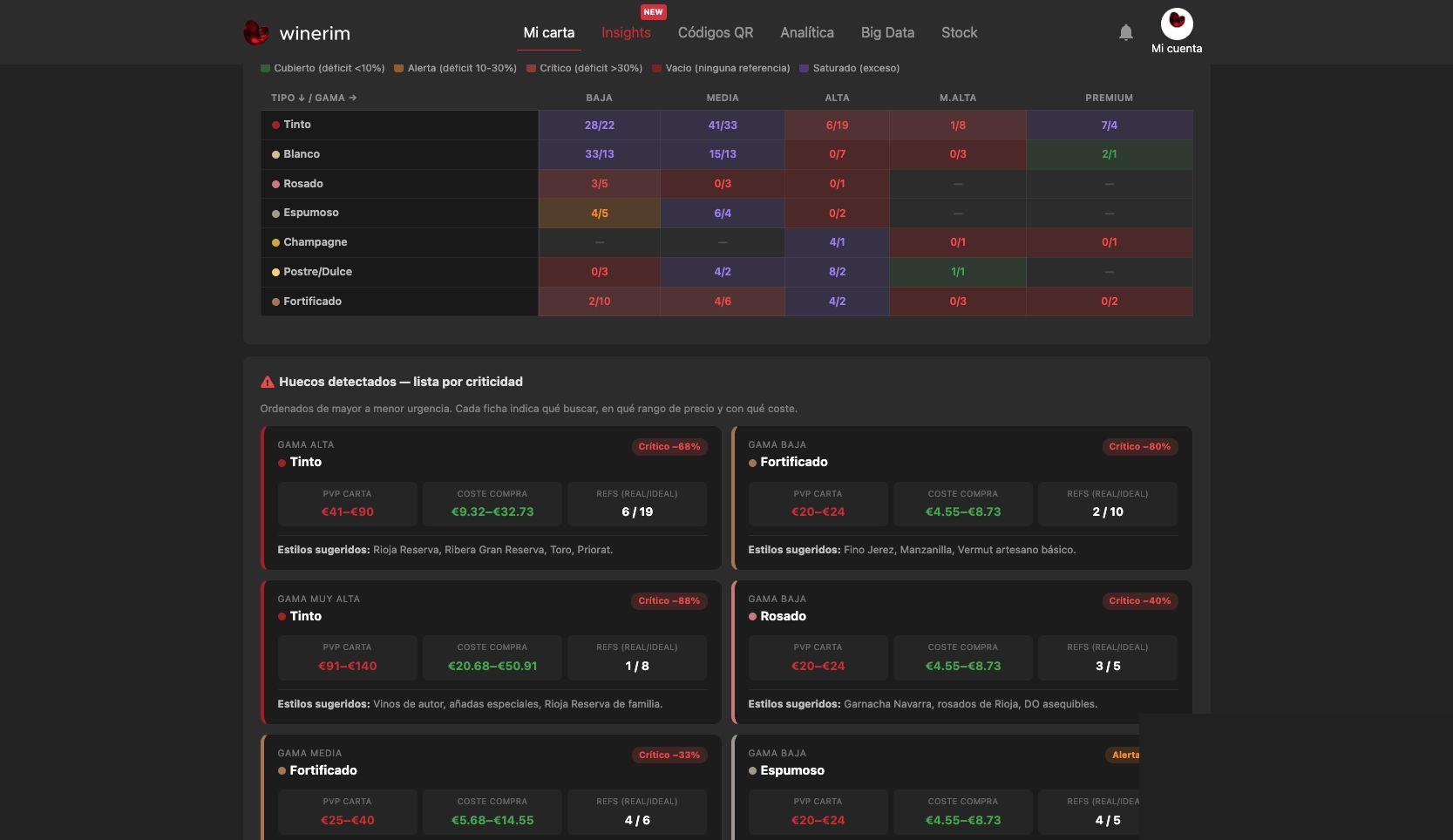Switch to the Insights tab
Screen dimensions: 1453x840
click(x=626, y=32)
